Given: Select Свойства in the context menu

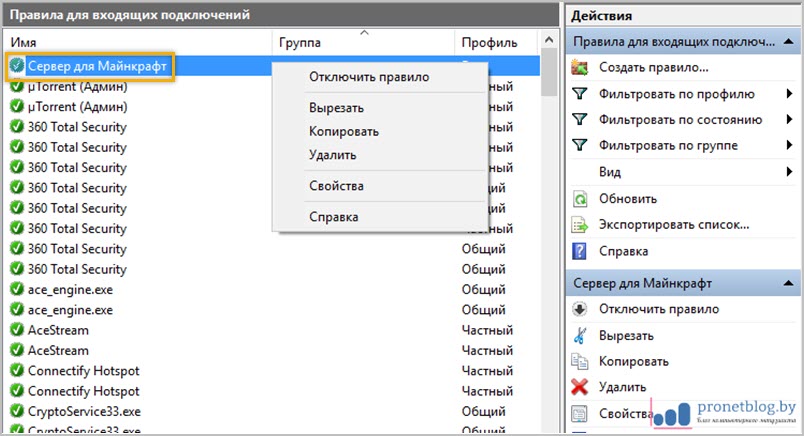Looking at the screenshot, I should click(x=336, y=186).
